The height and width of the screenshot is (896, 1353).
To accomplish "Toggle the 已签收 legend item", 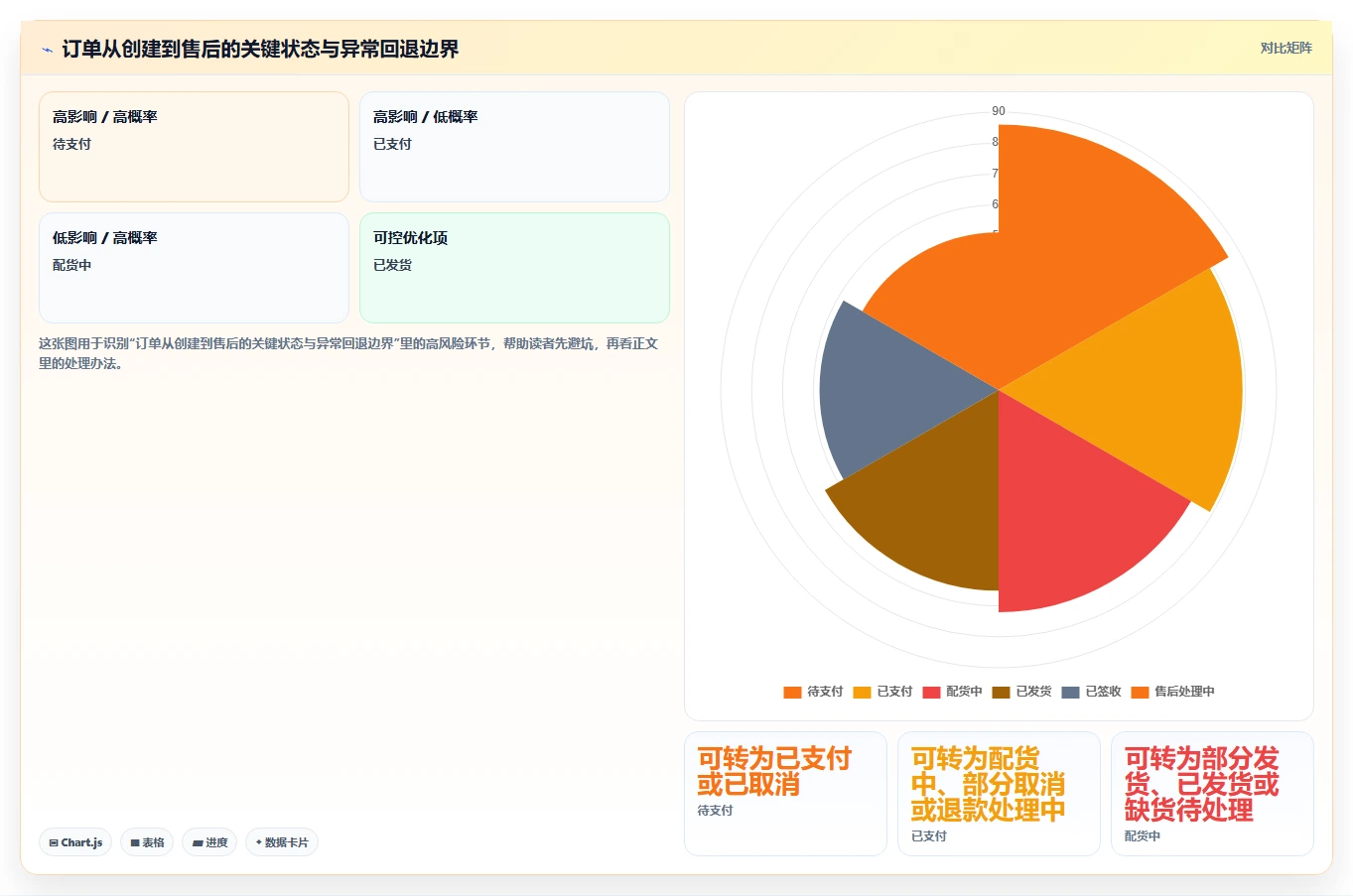I will click(x=1091, y=692).
